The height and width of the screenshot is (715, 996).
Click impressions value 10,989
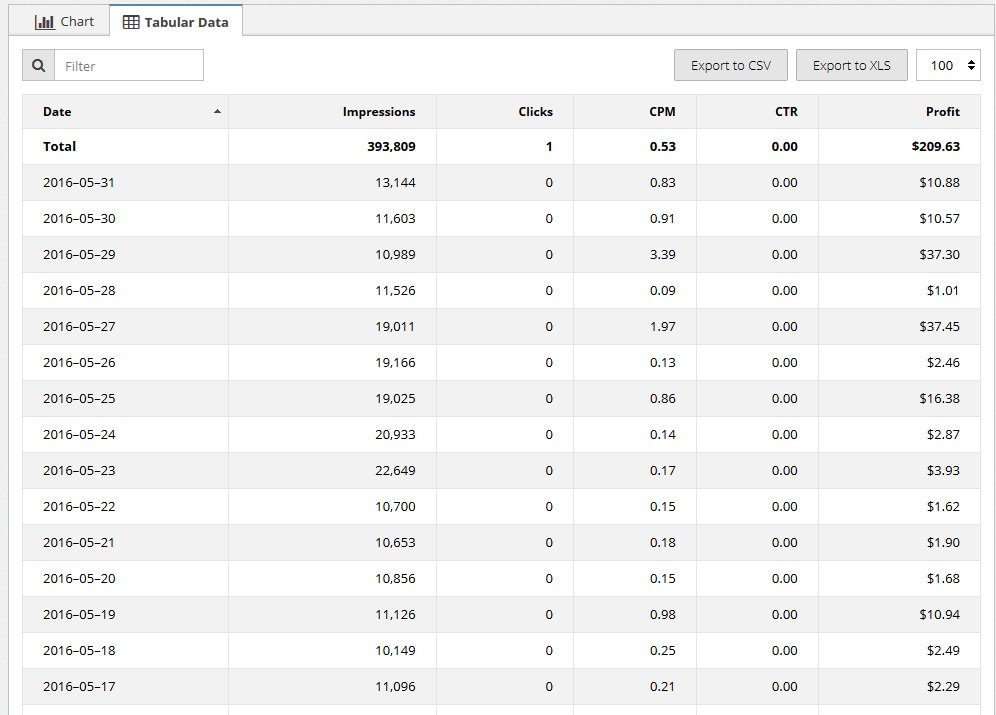[395, 255]
